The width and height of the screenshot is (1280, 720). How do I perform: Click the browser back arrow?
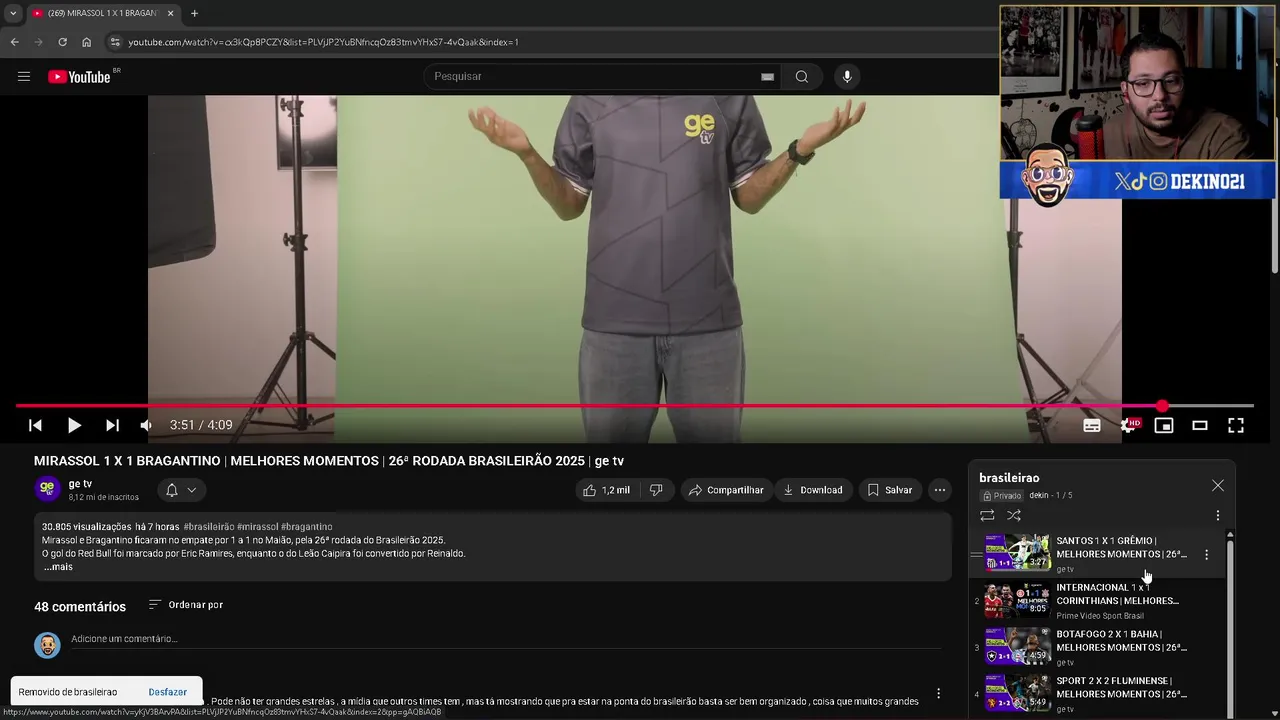[14, 42]
